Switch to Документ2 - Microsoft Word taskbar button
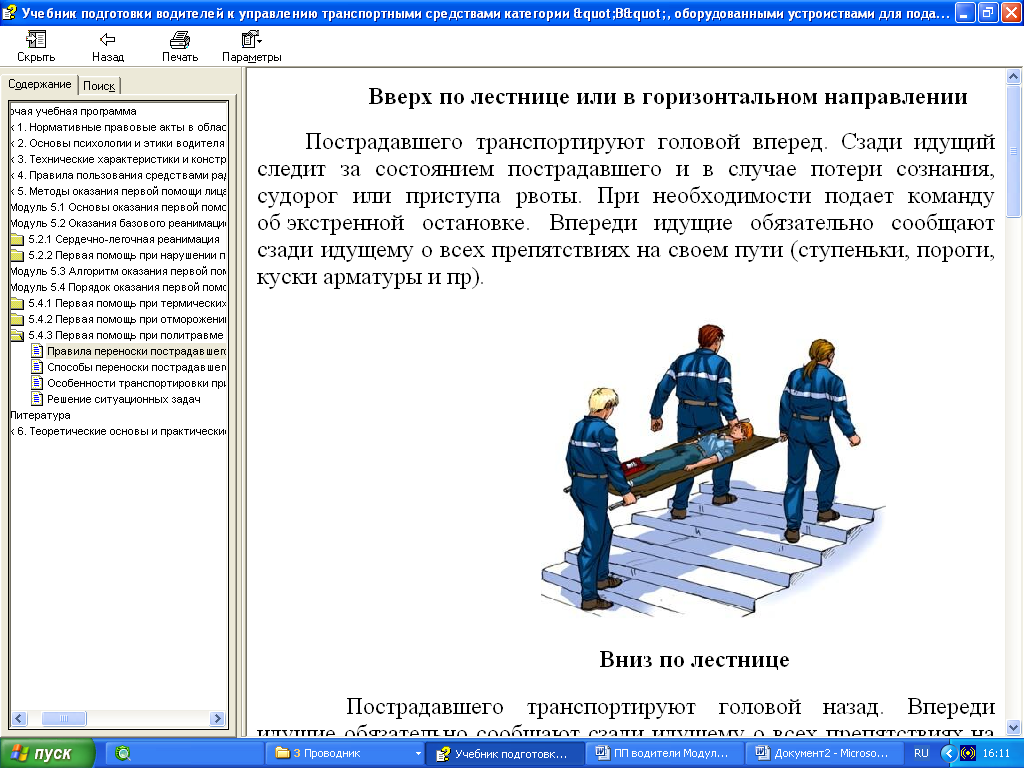 tap(825, 754)
